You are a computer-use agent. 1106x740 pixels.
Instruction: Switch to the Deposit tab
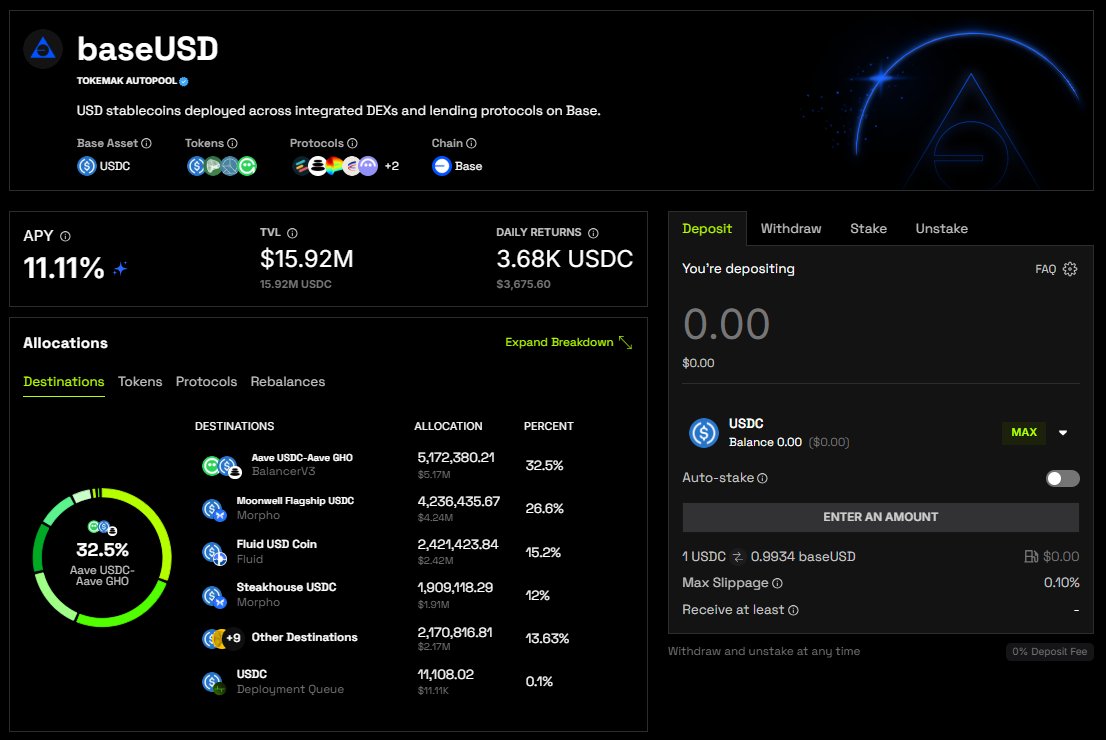coord(707,229)
